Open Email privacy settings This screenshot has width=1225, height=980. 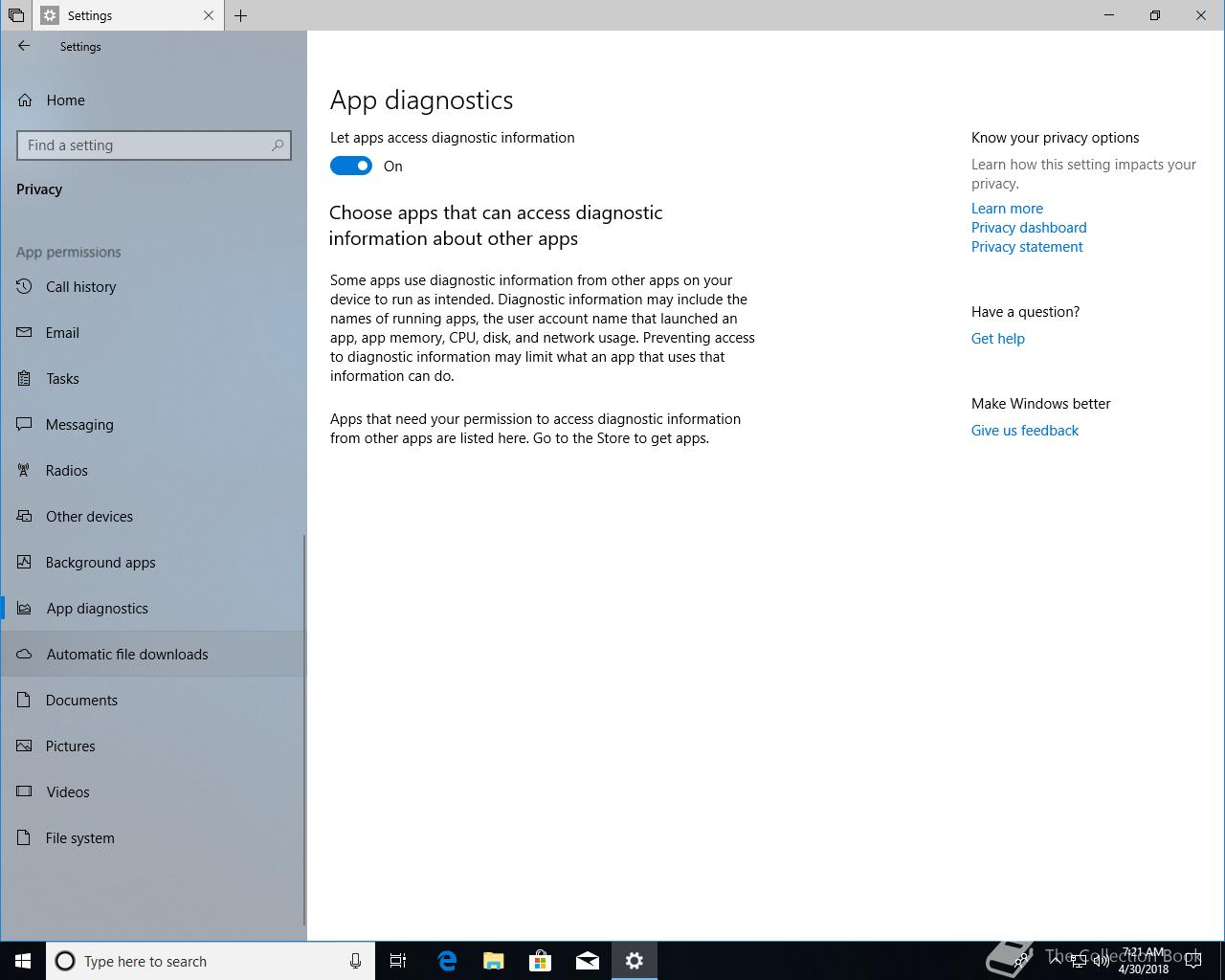point(153,333)
